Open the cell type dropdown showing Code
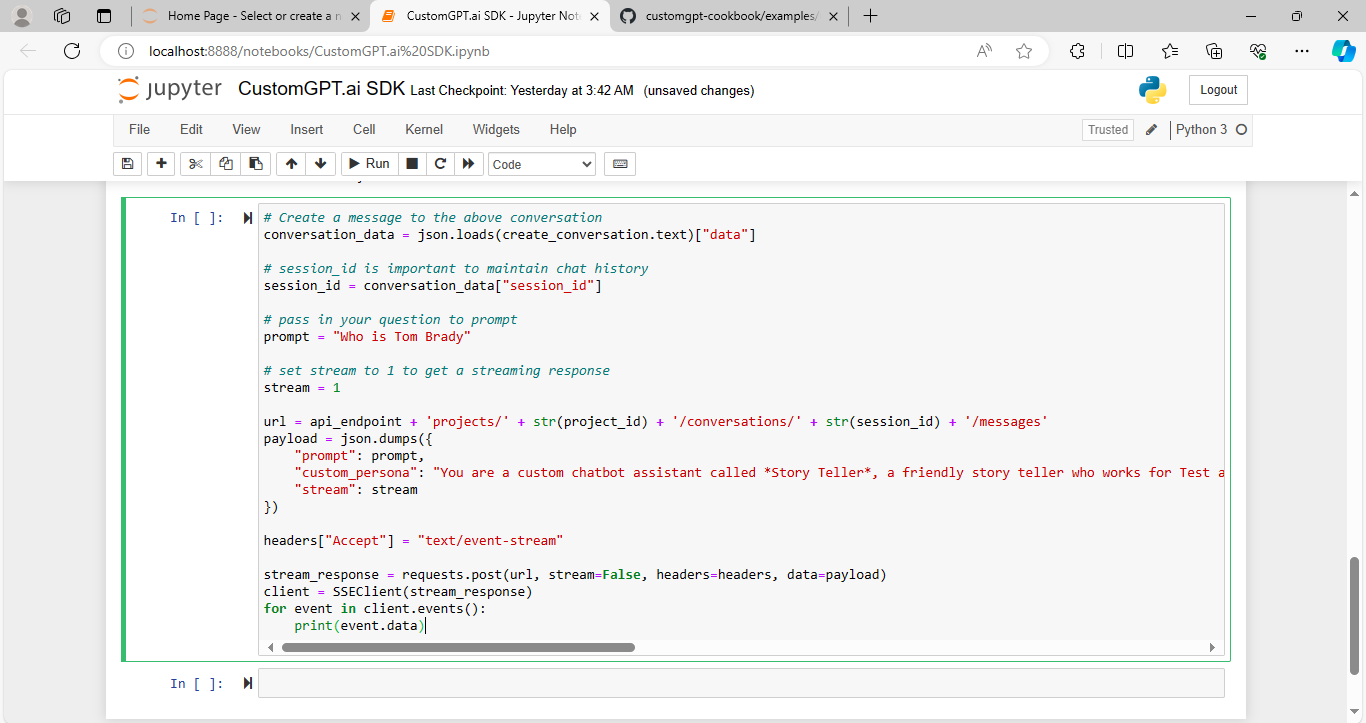Screen dimensions: 1366x723 coord(541,163)
